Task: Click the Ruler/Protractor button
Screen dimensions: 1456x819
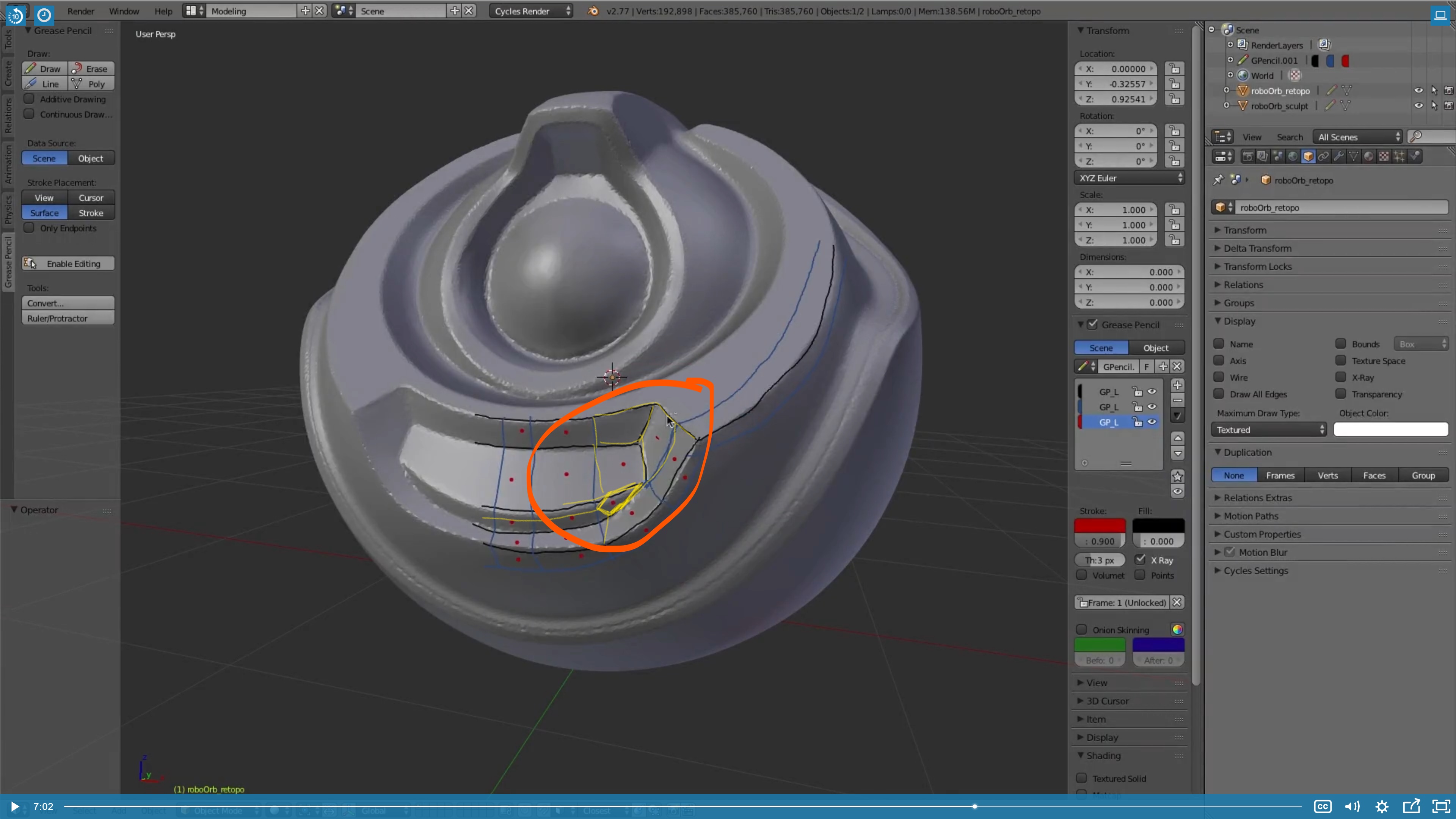Action: [68, 318]
